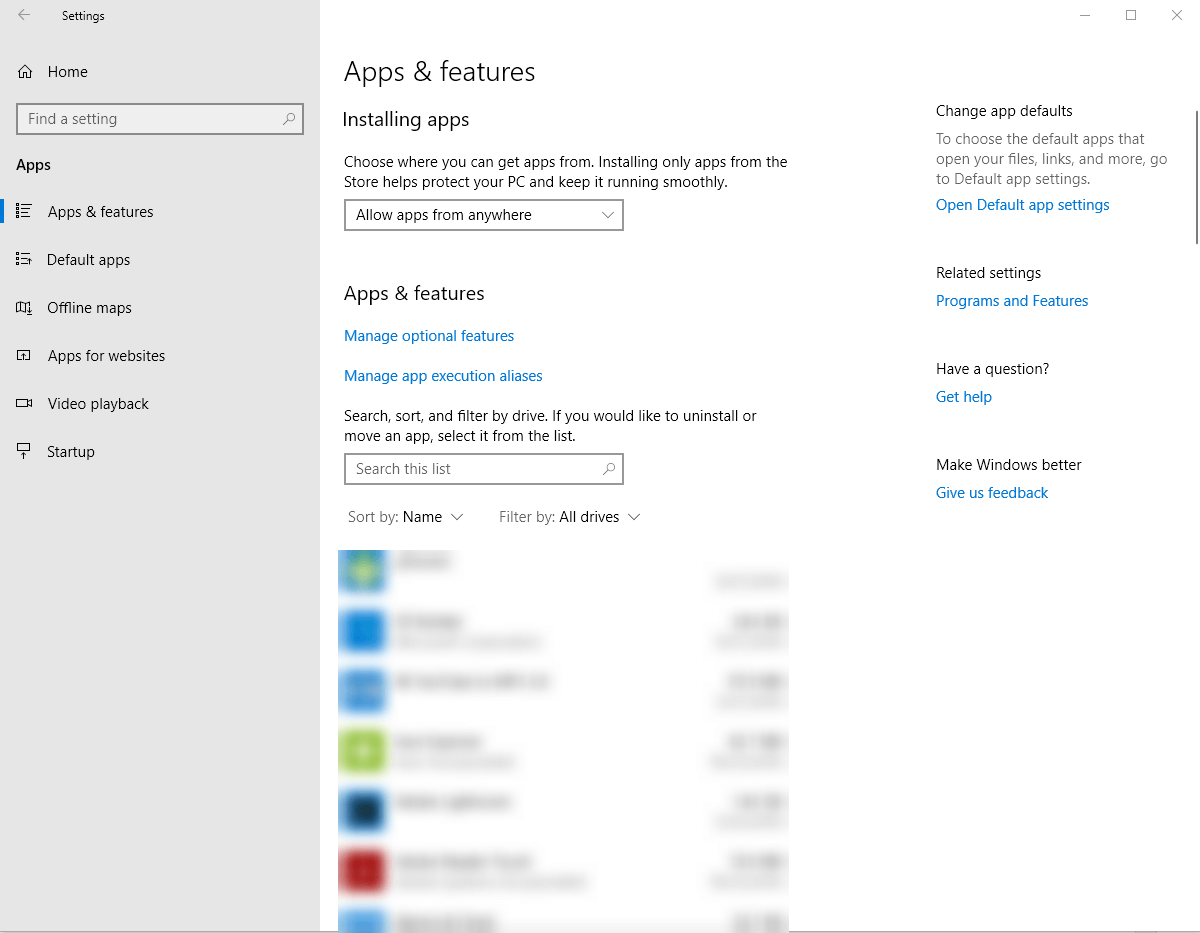The image size is (1200, 933).
Task: Click the Home house icon
Action: [x=25, y=72]
